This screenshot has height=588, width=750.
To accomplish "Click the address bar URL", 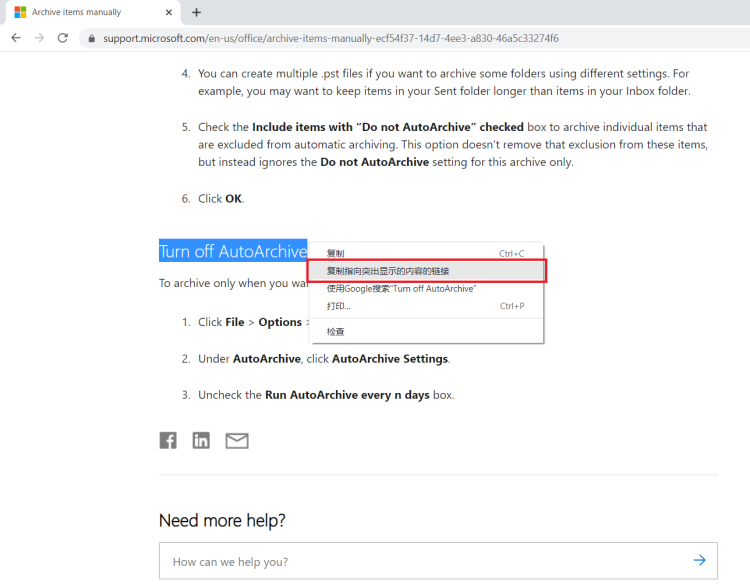I will pyautogui.click(x=330, y=39).
